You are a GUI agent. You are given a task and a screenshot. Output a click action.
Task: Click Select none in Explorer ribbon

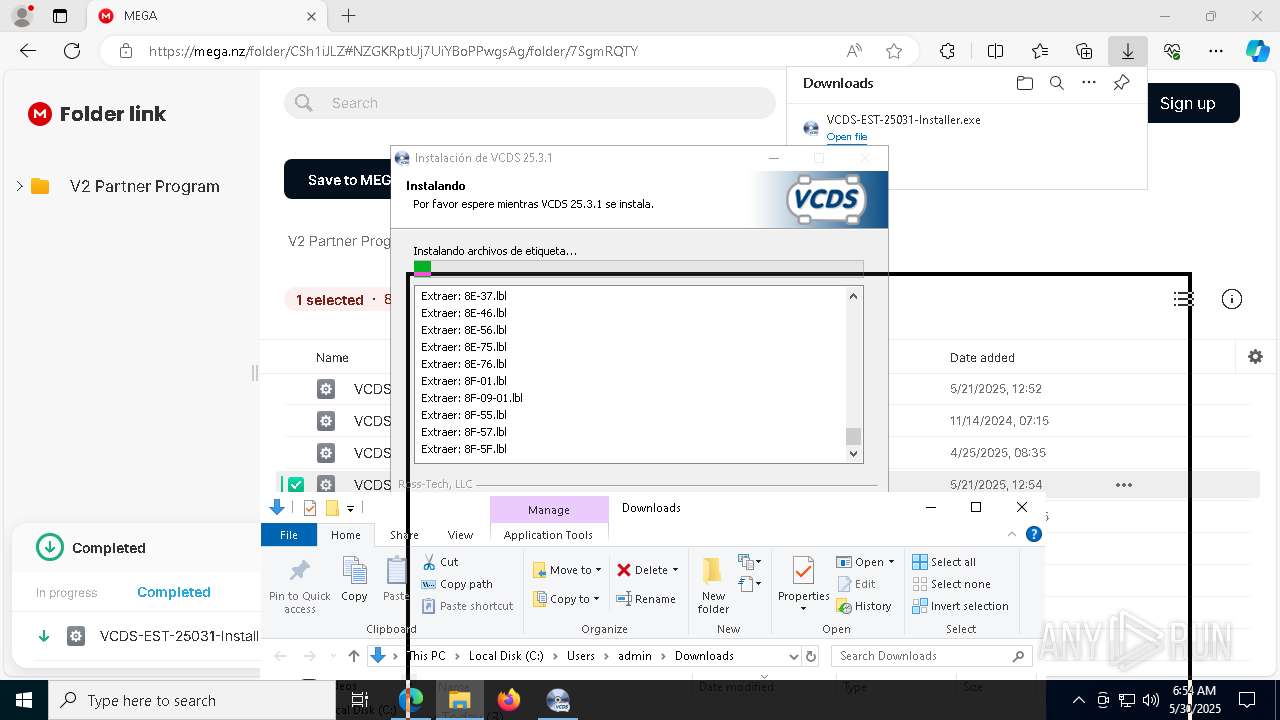pos(951,584)
